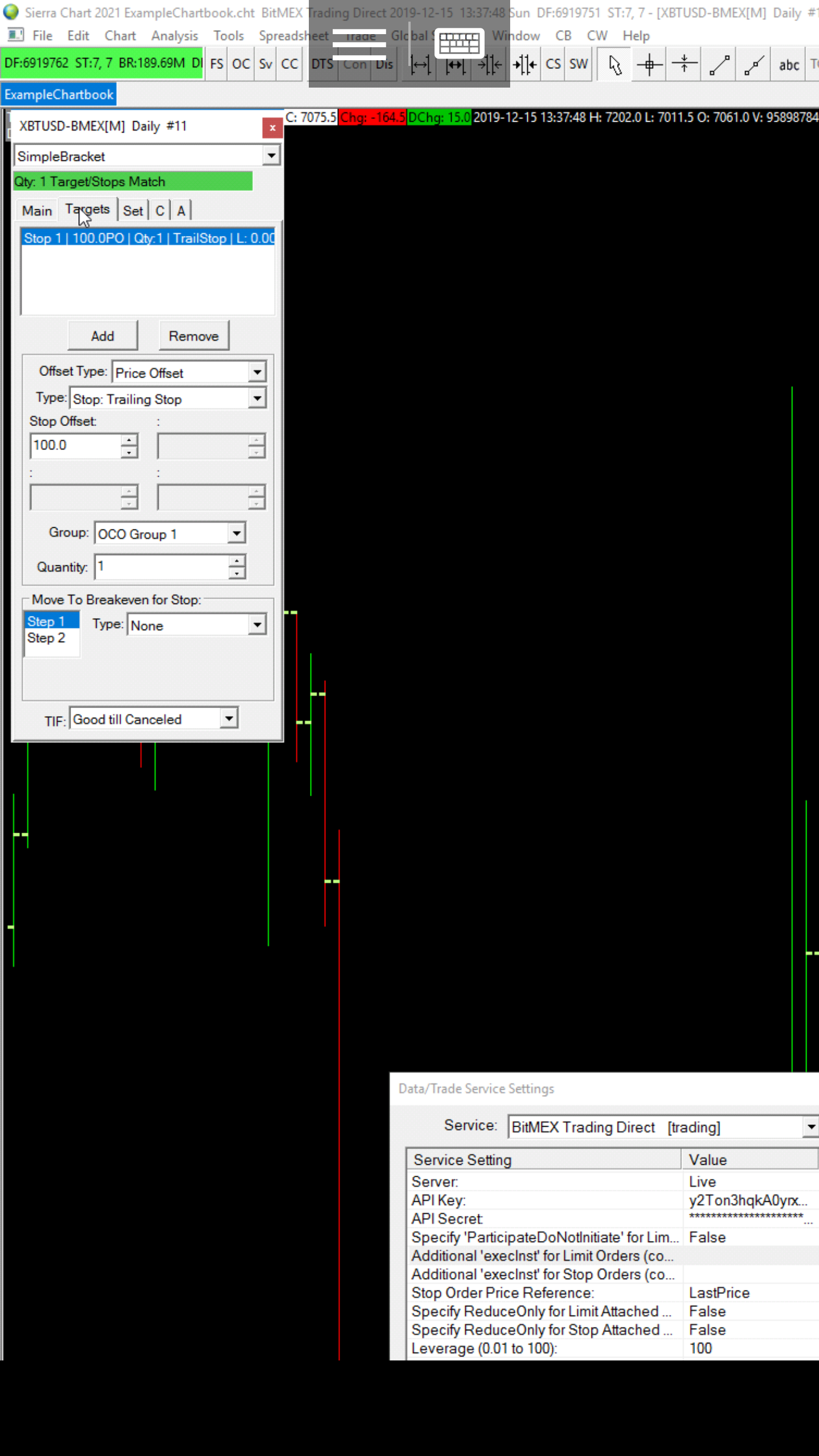This screenshot has height=1456, width=819.
Task: Expand the Service dropdown for BitMEX Trading Direct
Action: click(810, 1126)
